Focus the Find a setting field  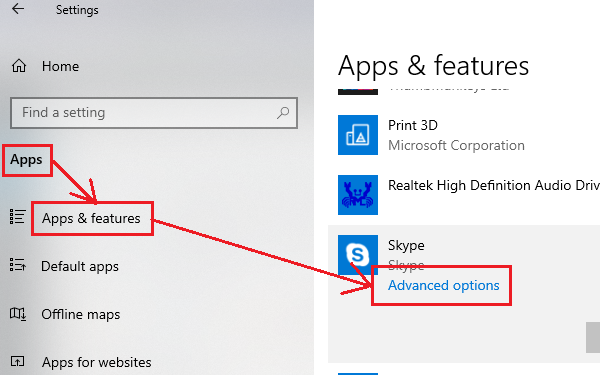tap(154, 112)
